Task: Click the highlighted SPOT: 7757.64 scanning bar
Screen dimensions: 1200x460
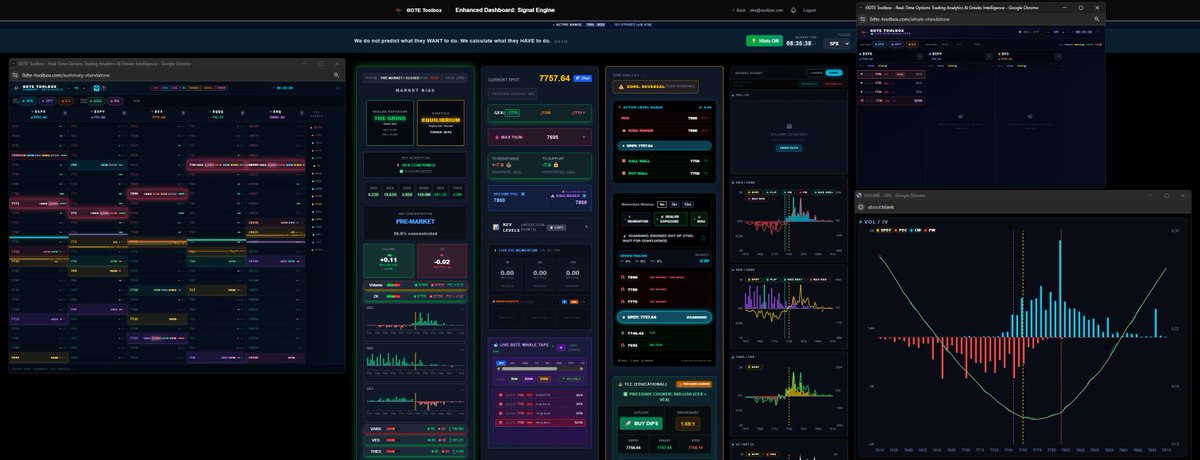Action: tap(665, 316)
